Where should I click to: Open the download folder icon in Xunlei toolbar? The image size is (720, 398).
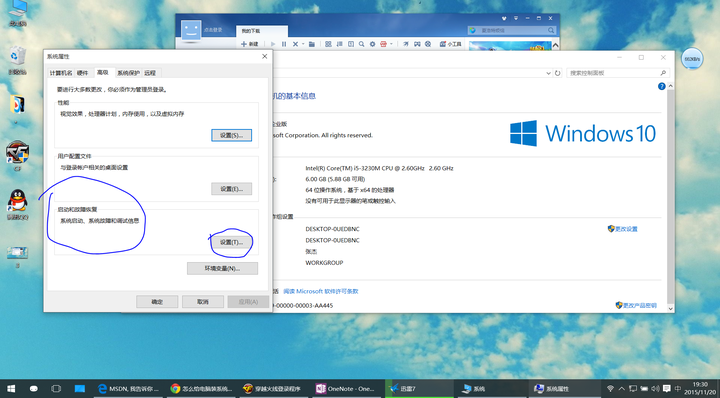tap(311, 44)
